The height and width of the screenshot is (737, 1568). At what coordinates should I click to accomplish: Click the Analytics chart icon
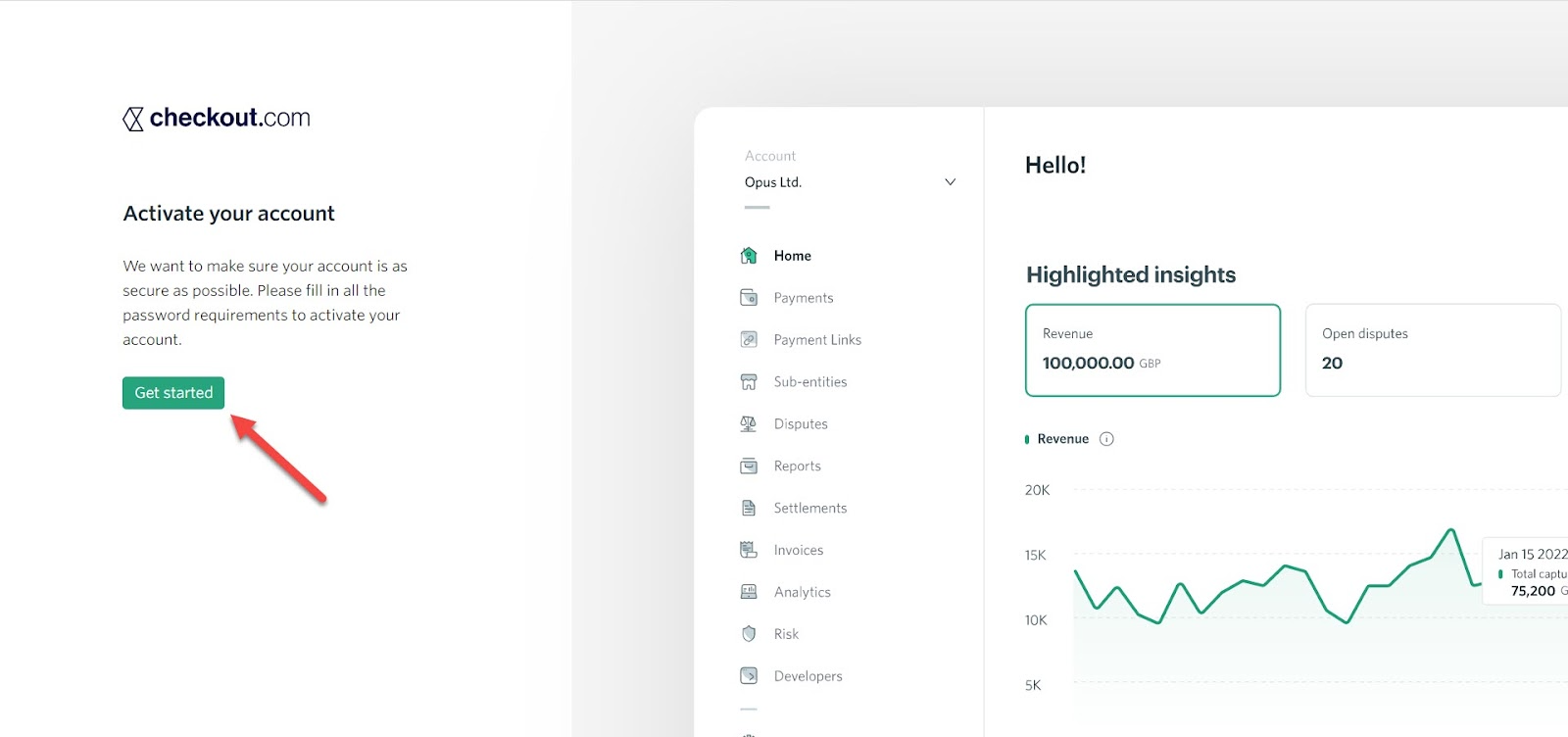tap(749, 592)
